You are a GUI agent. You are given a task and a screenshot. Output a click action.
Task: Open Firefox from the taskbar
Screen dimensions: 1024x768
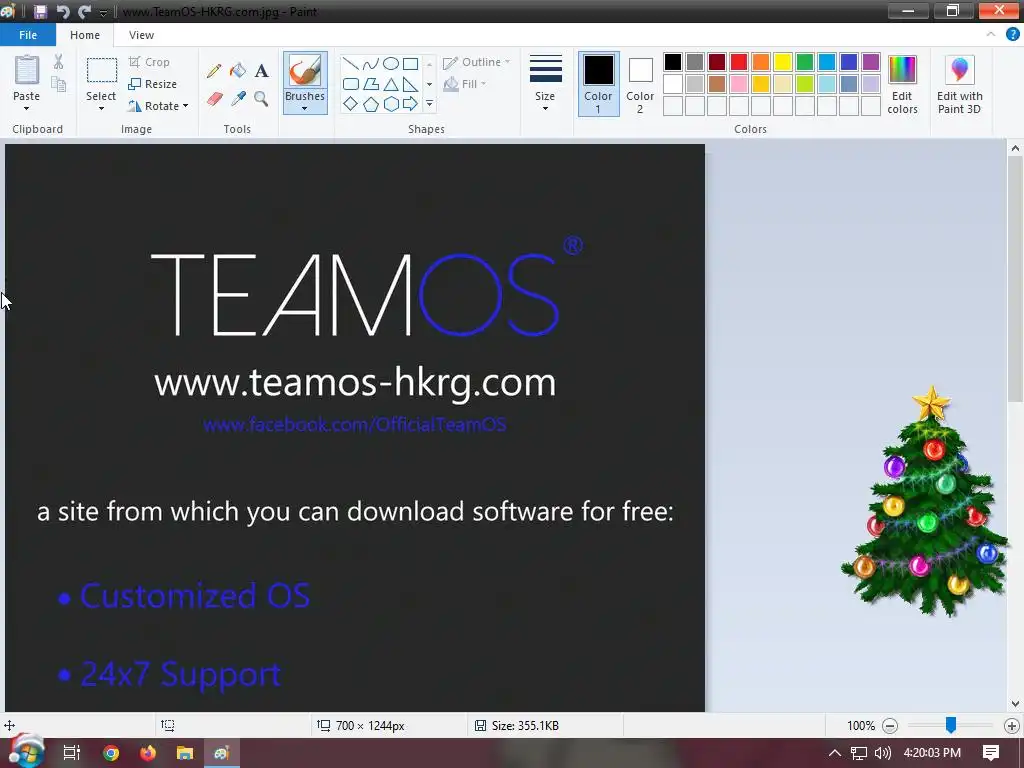(x=148, y=753)
